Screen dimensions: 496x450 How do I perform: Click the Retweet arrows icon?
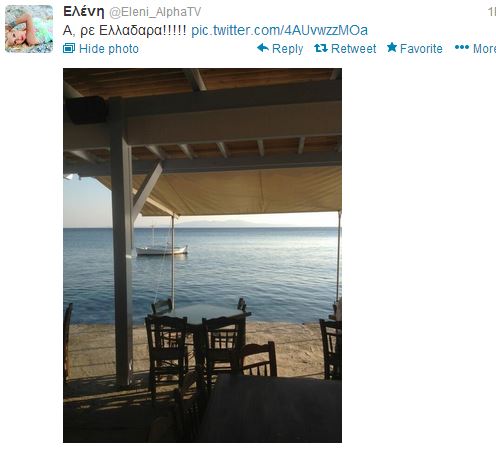(321, 48)
